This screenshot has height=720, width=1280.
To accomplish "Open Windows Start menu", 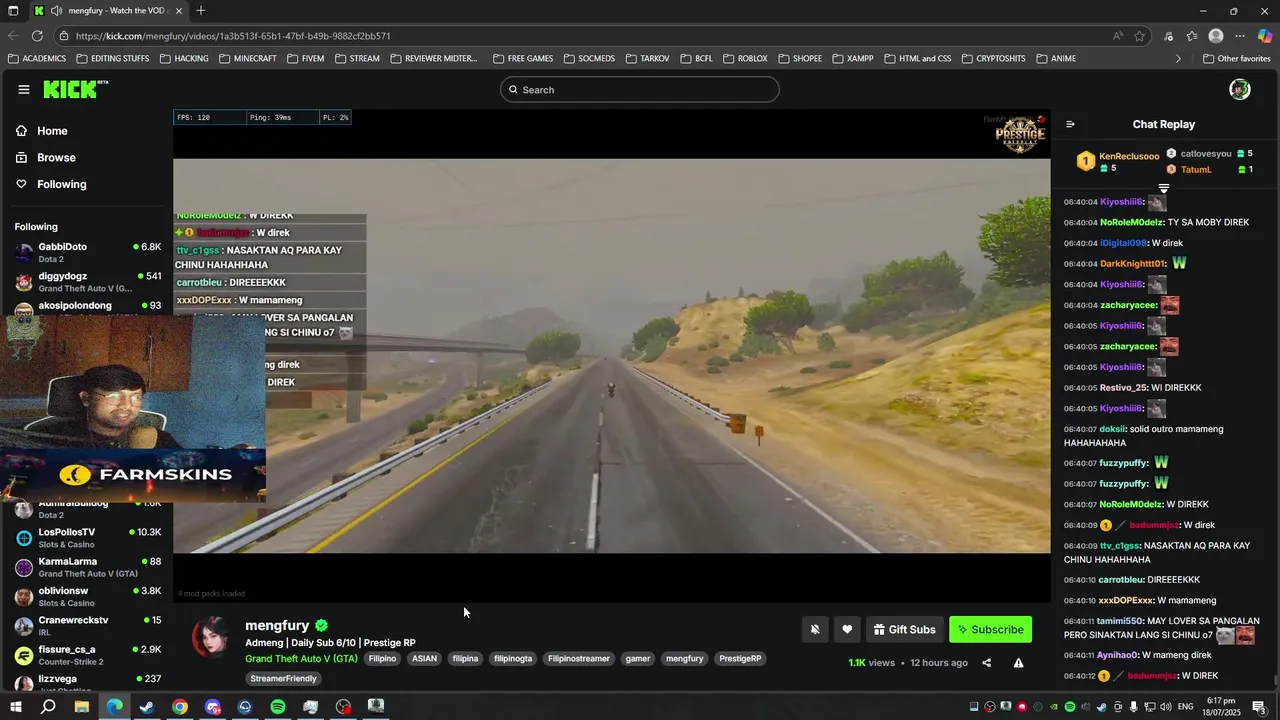I will (x=15, y=707).
